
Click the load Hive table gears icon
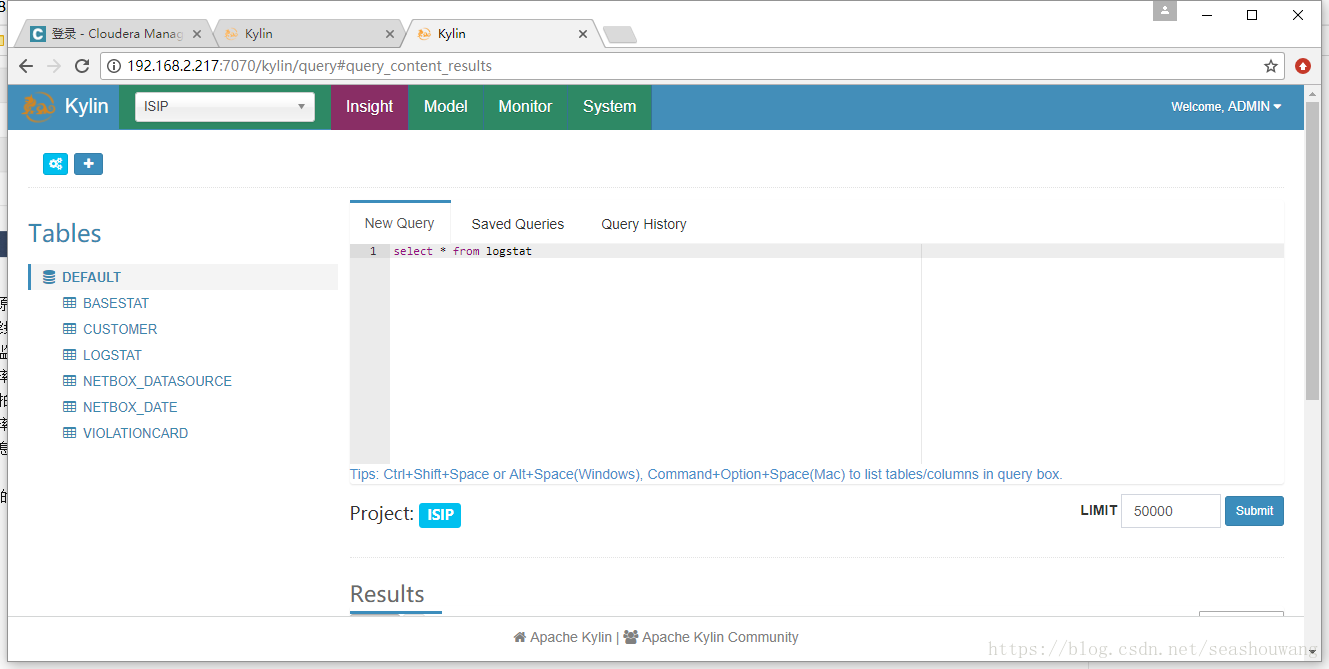coord(56,164)
